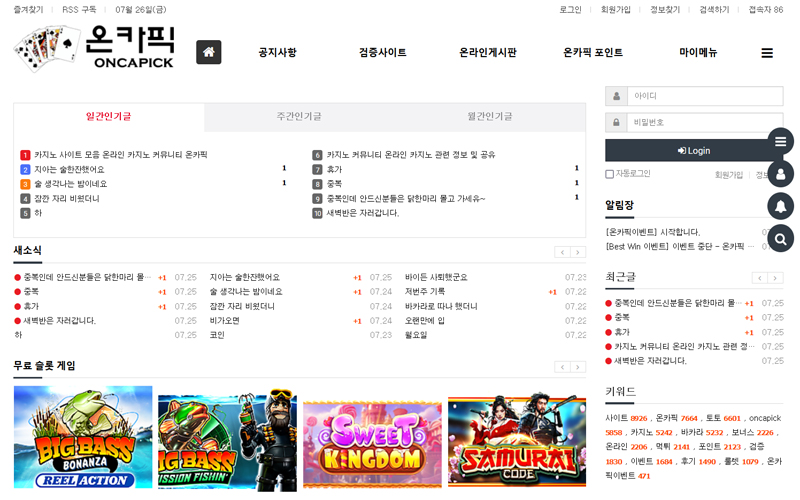Click the ONCAPICK logo
Image resolution: width=800 pixels, height=500 pixels.
click(94, 48)
